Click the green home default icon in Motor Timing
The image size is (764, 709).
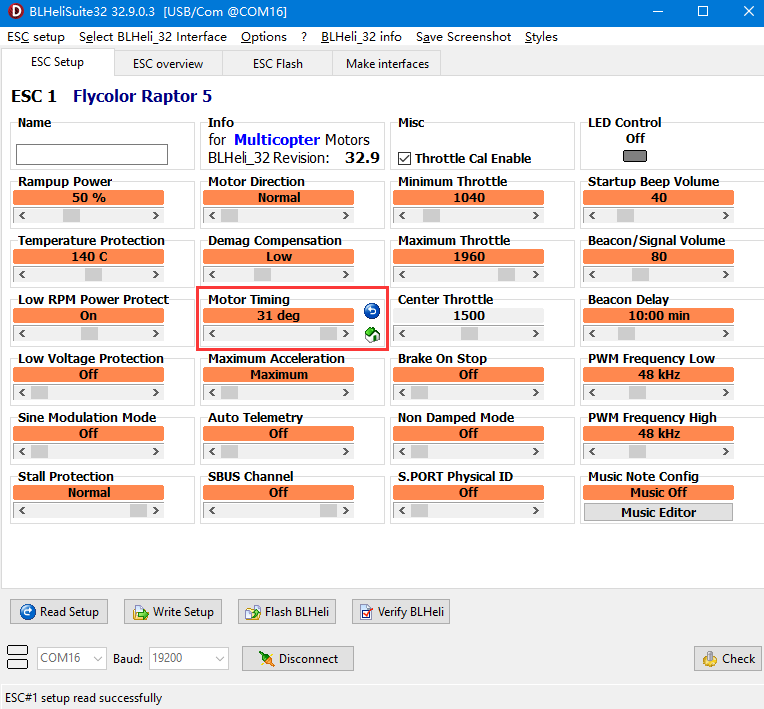pyautogui.click(x=371, y=334)
